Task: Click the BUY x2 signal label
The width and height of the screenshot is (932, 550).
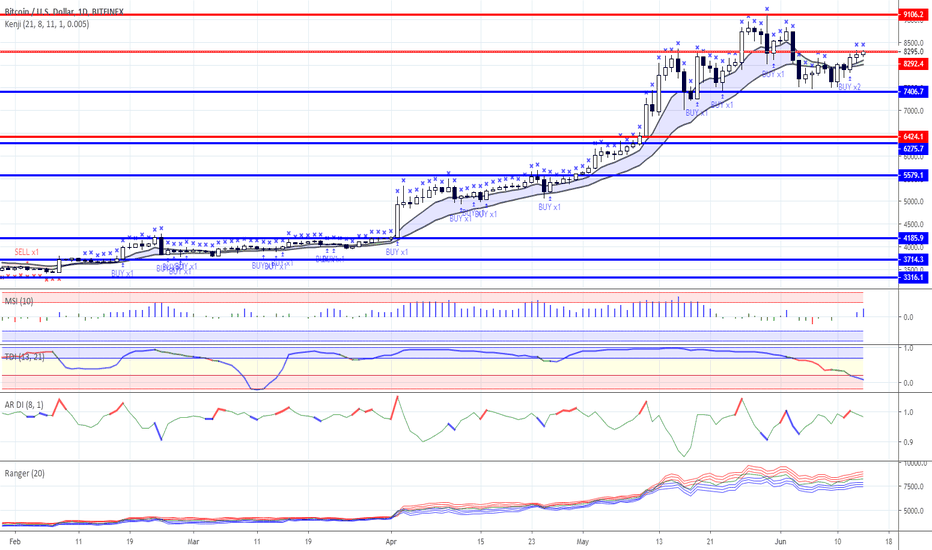Action: click(849, 87)
